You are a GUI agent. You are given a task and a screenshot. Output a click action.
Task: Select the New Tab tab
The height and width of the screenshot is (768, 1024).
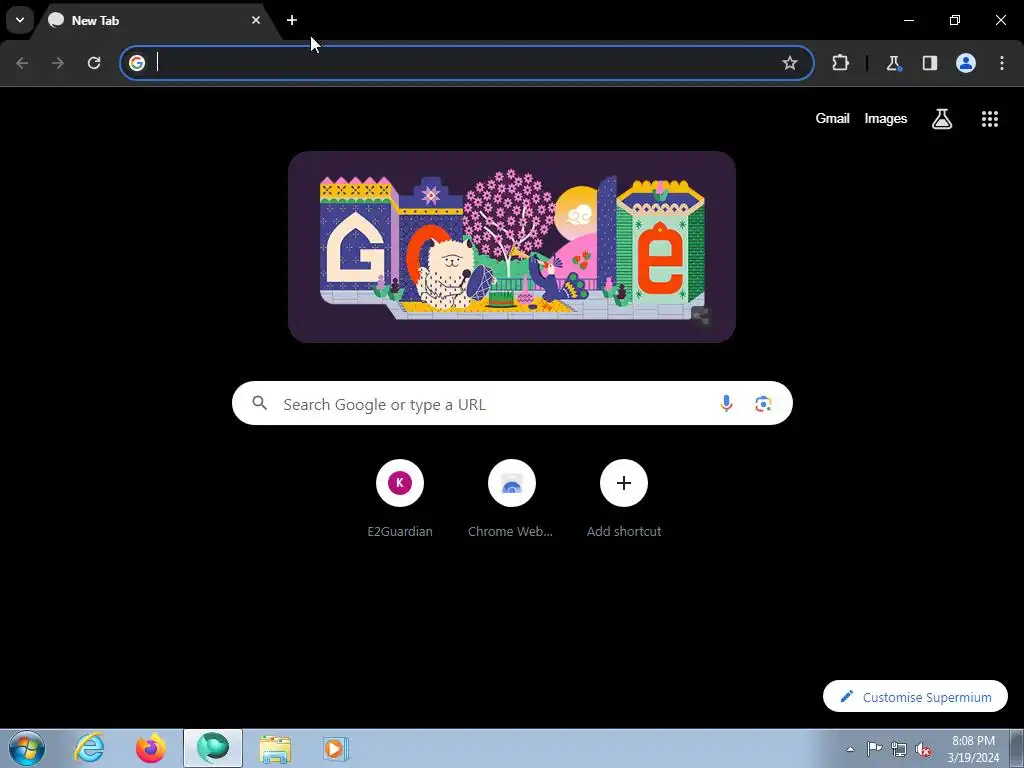click(x=153, y=21)
